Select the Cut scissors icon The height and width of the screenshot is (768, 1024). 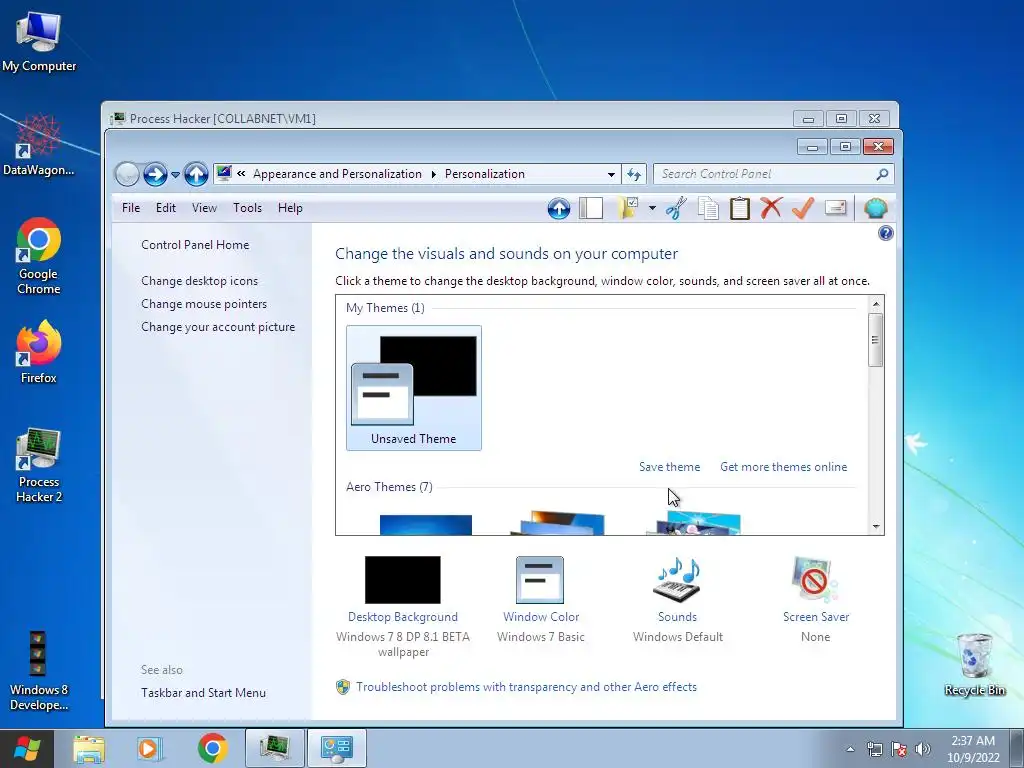click(676, 208)
